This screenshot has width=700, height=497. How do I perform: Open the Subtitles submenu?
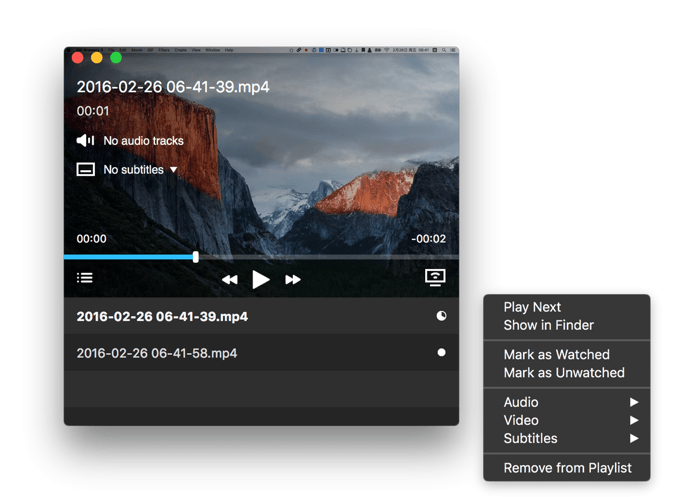point(567,439)
